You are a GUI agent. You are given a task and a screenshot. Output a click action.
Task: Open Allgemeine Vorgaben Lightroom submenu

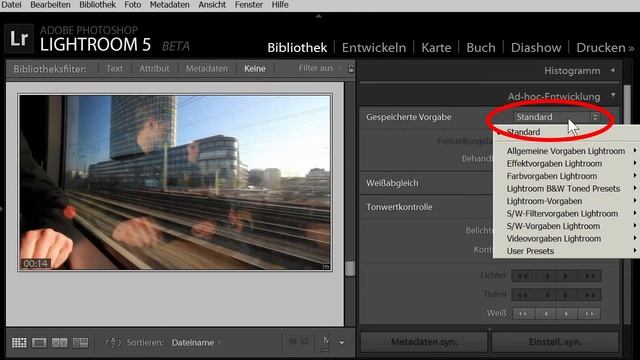click(567, 151)
